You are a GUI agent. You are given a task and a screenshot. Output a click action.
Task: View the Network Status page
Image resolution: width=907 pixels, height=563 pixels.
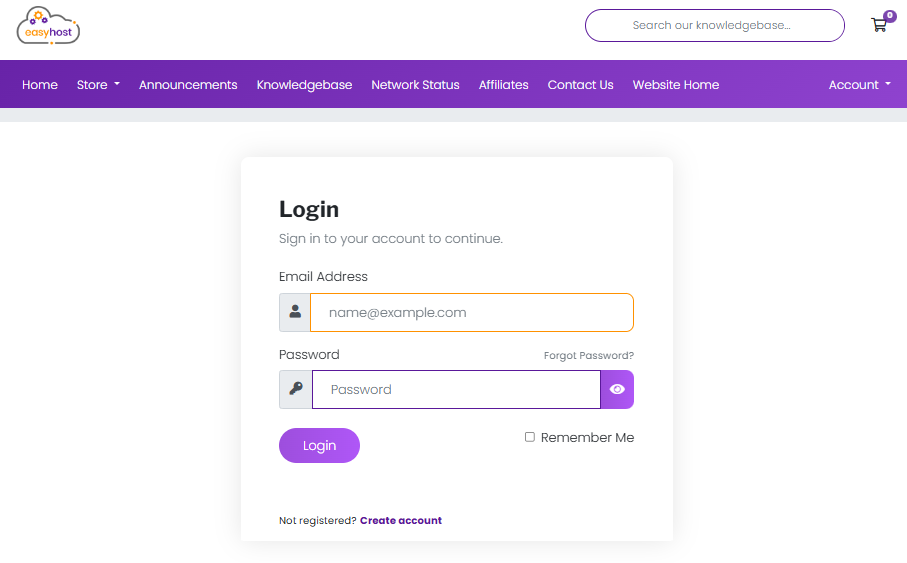[x=415, y=85]
